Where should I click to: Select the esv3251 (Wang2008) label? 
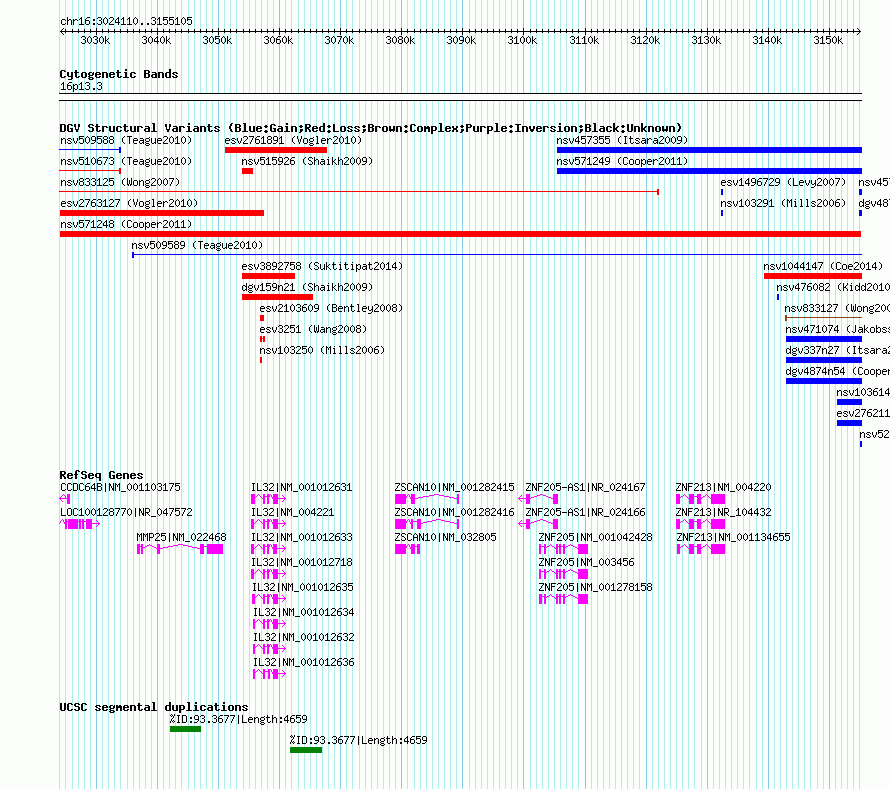pos(313,329)
